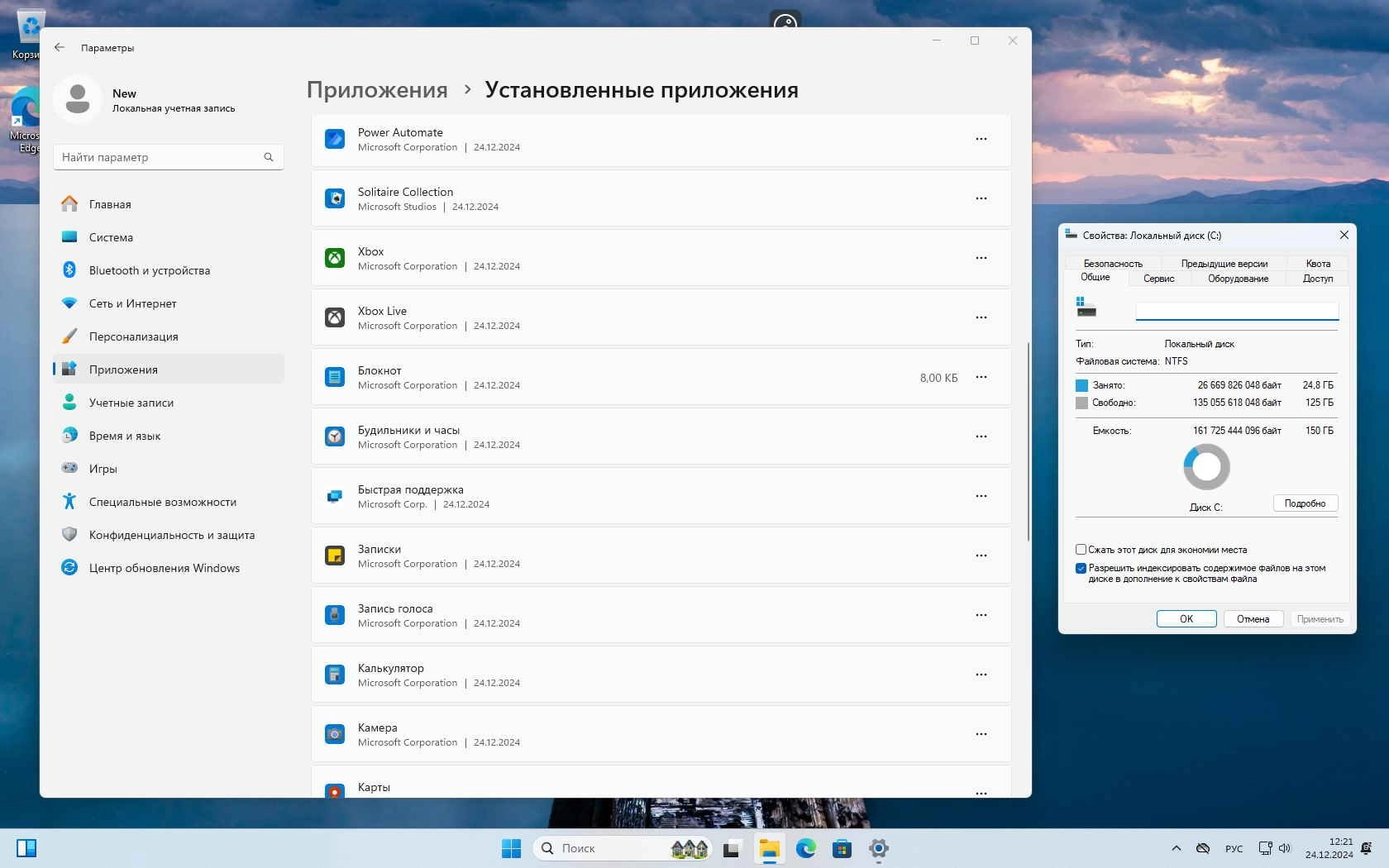
Task: Open the more options menu for Solitaire Collection
Action: coord(981,198)
